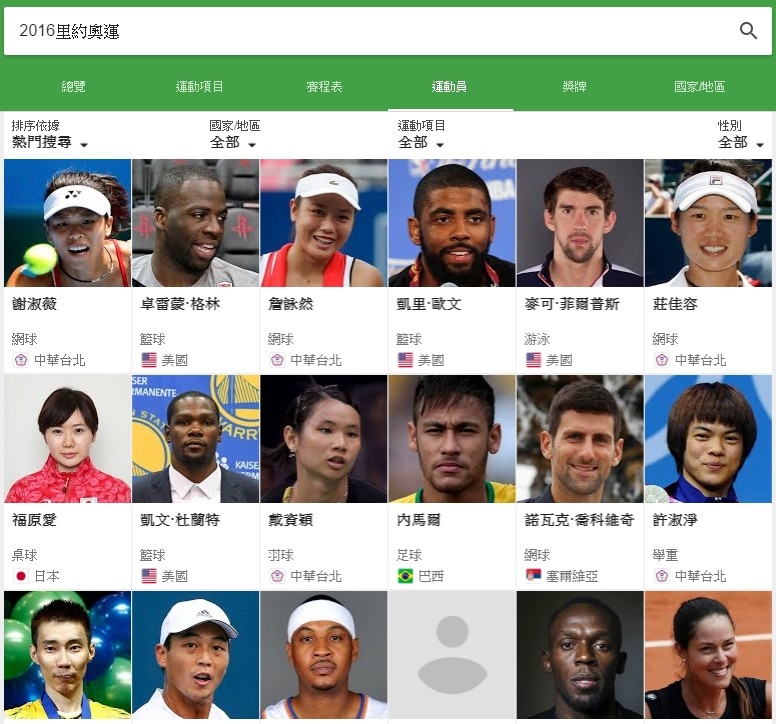Open the 賽程表 tab
Screen dimensions: 776x724
(324, 87)
